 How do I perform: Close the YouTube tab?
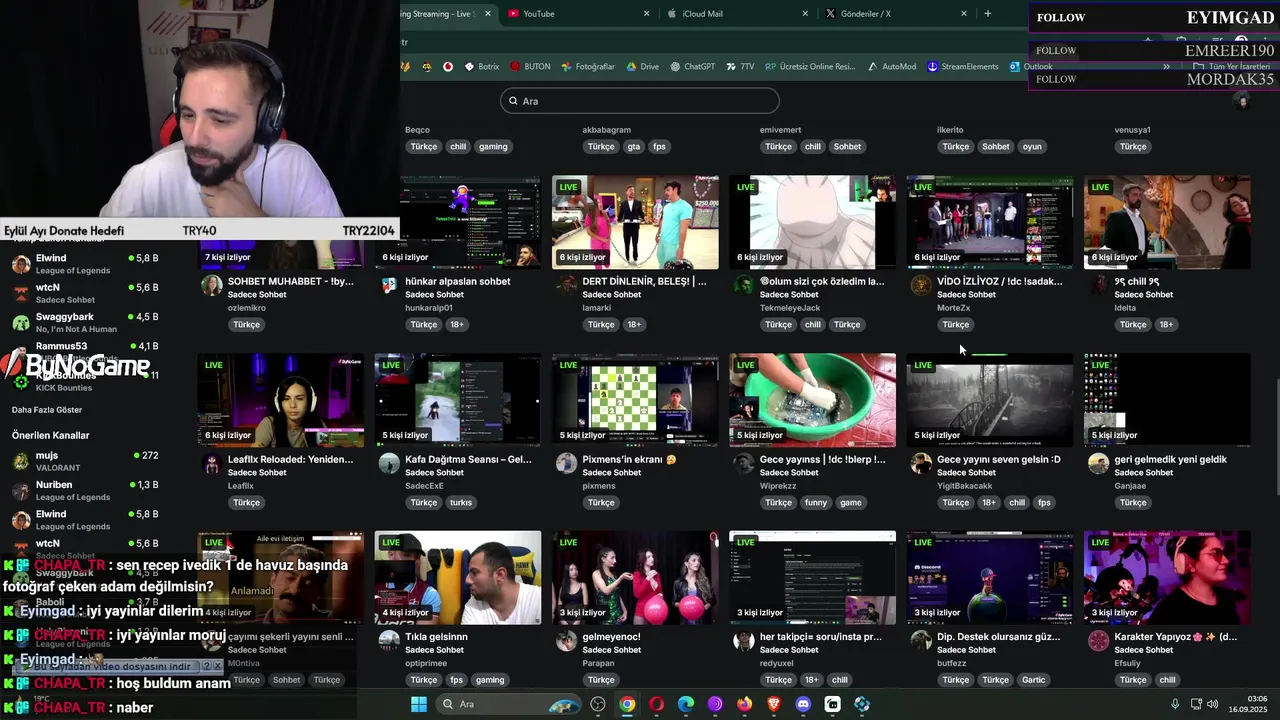(x=647, y=14)
